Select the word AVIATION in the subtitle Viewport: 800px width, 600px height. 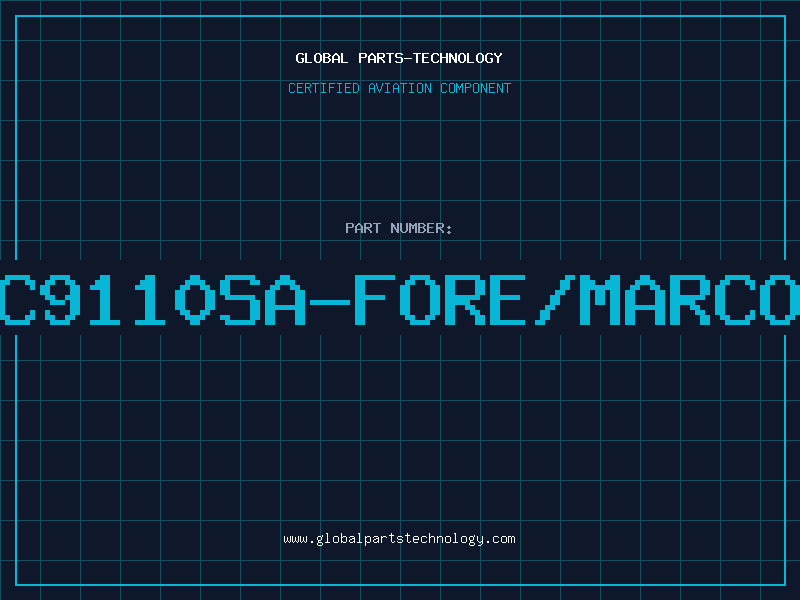[x=400, y=88]
